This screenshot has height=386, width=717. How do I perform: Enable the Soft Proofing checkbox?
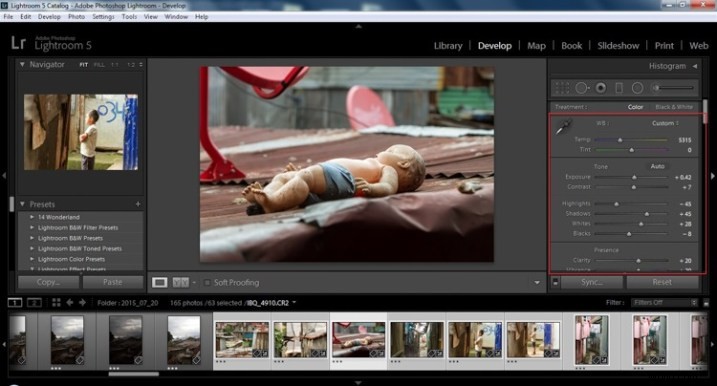(x=207, y=283)
